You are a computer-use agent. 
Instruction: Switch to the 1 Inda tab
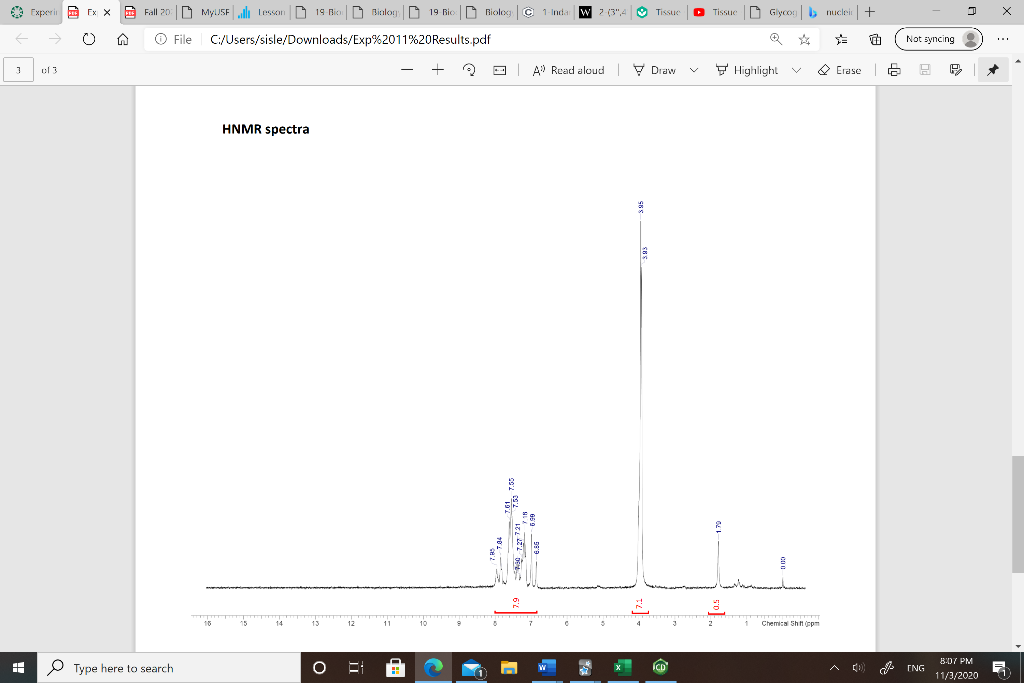pyautogui.click(x=547, y=12)
